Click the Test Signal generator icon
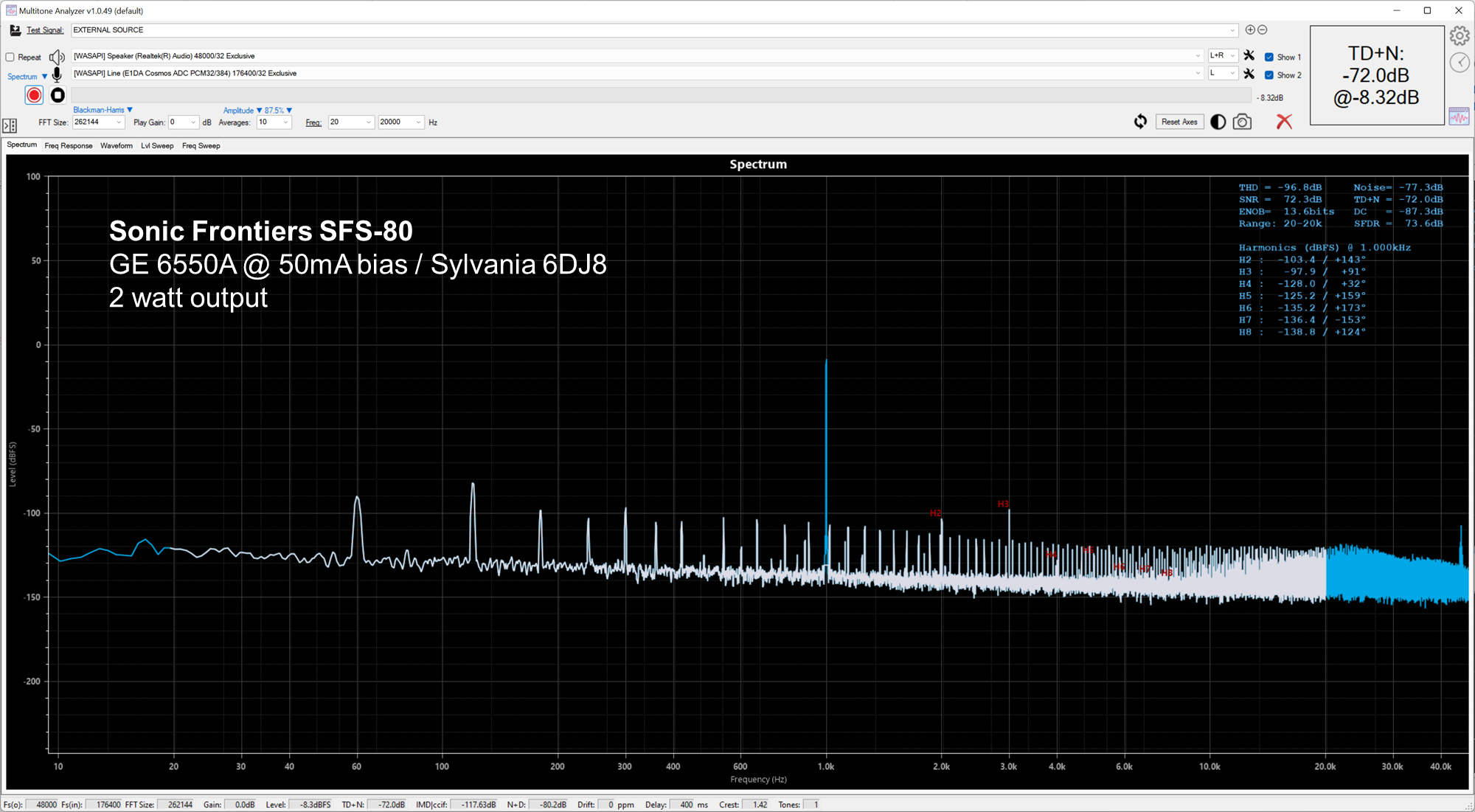Viewport: 1475px width, 812px height. [x=15, y=30]
